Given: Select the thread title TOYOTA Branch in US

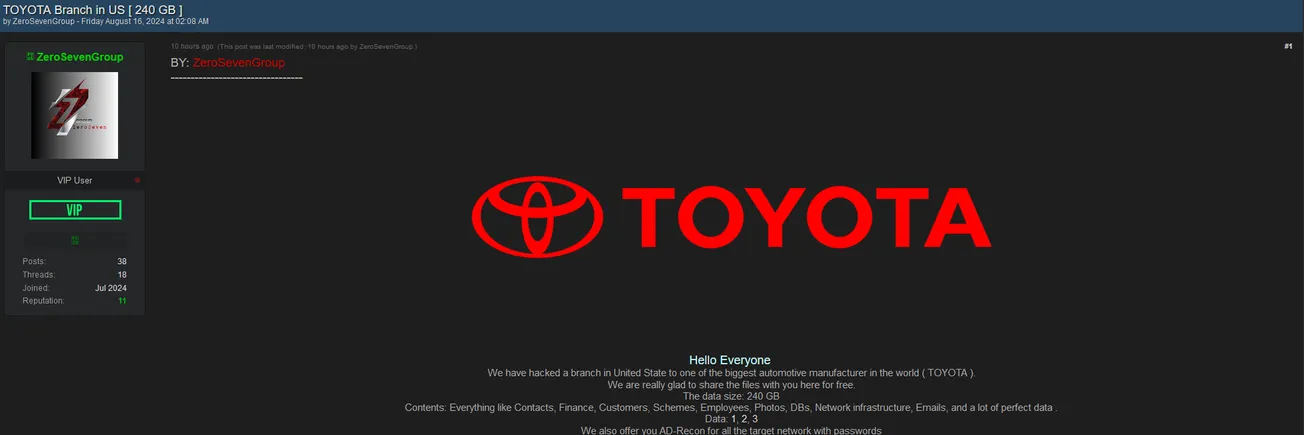Looking at the screenshot, I should tap(92, 9).
